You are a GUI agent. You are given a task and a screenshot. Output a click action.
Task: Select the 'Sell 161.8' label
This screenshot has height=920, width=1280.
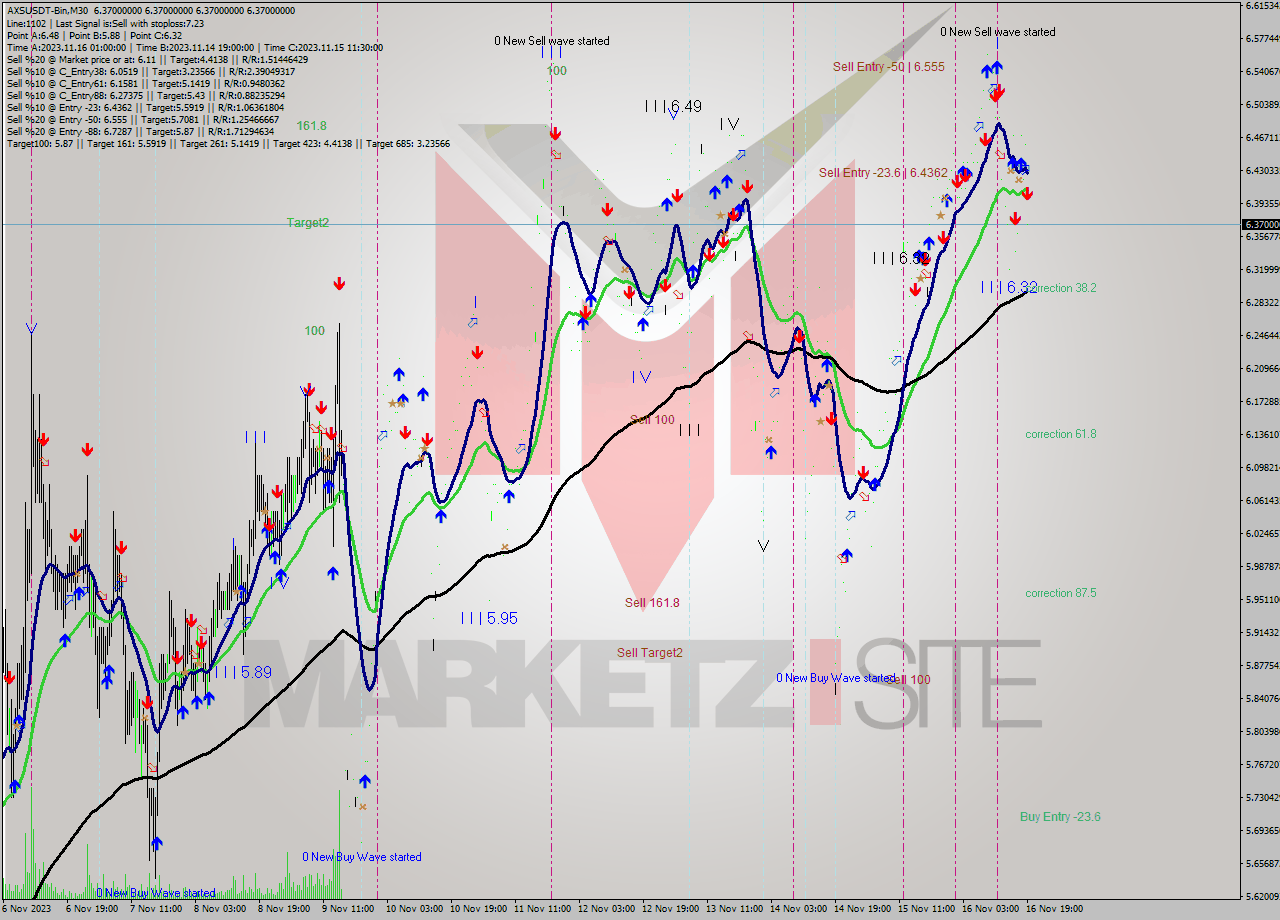[x=652, y=603]
